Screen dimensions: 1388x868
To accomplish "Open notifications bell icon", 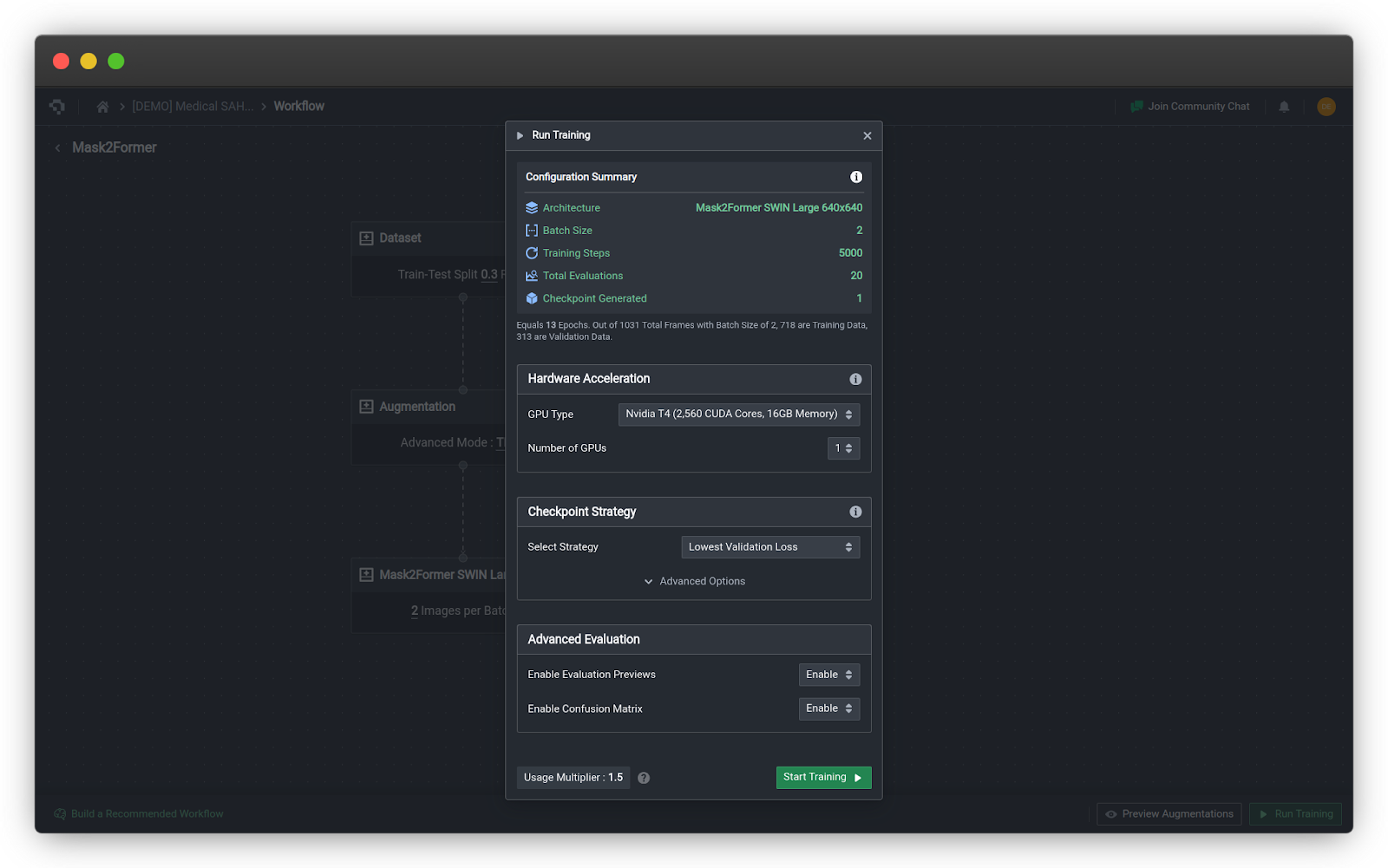I will [1284, 107].
